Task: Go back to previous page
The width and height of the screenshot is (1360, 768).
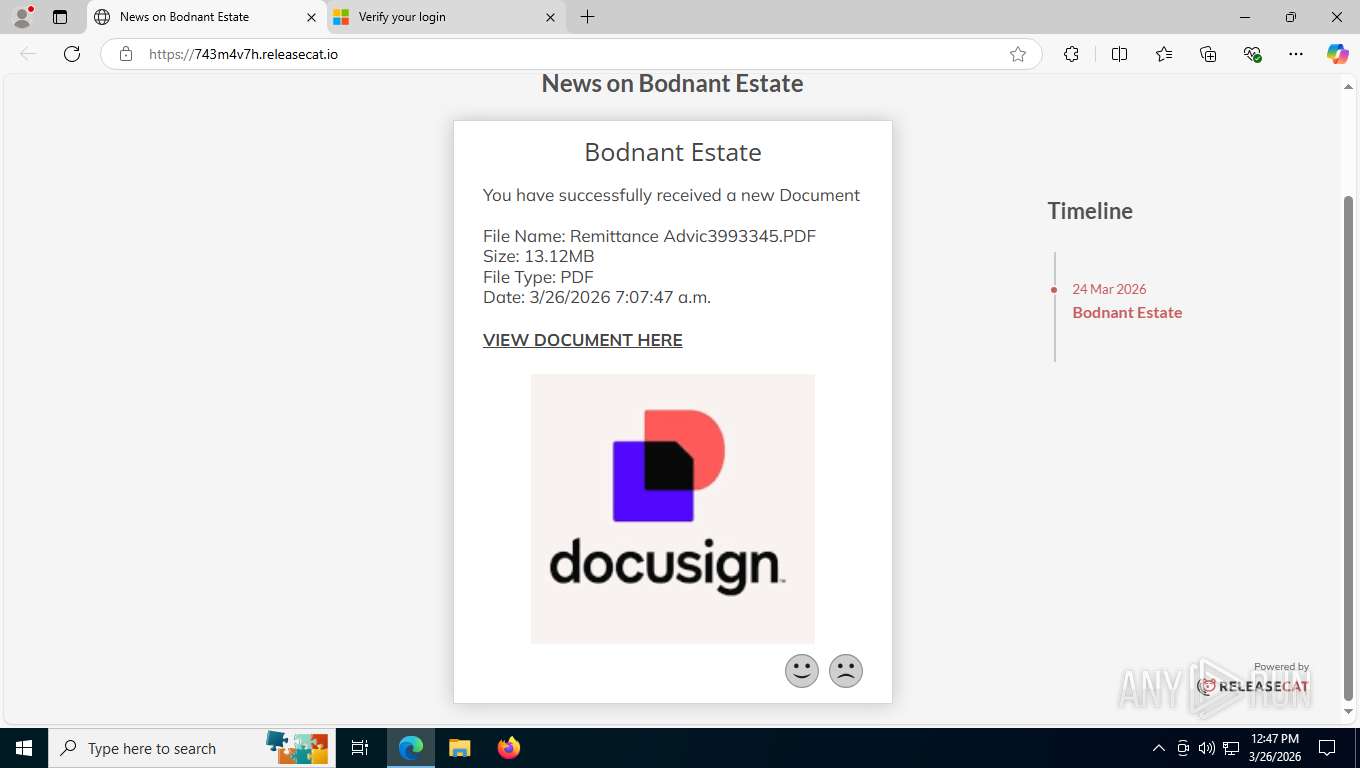Action: (28, 54)
